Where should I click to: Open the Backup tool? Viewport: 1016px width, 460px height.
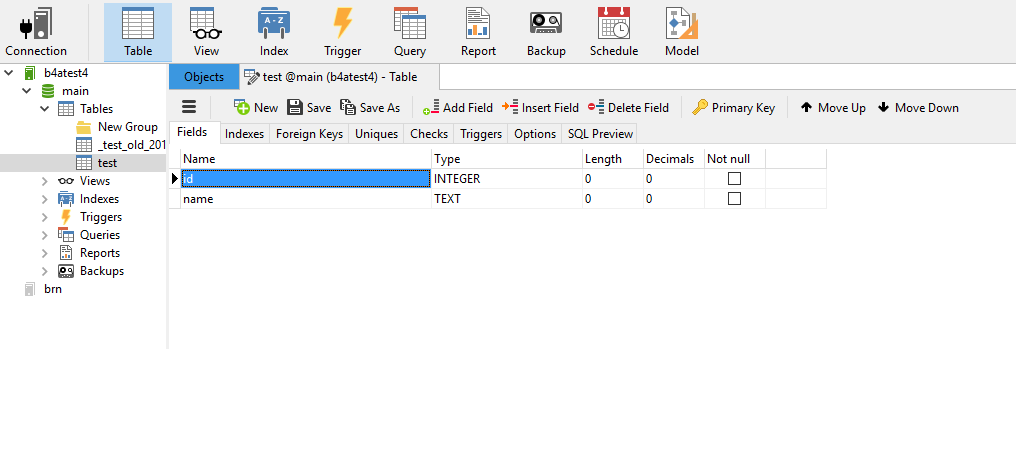pyautogui.click(x=546, y=32)
